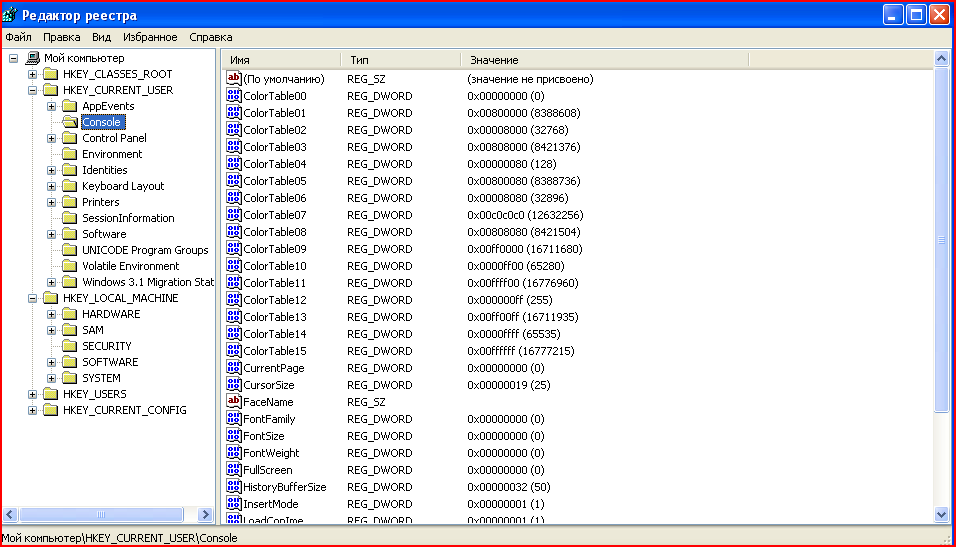Click the DWORD icon beside FontWeight
The width and height of the screenshot is (956, 547).
point(234,452)
